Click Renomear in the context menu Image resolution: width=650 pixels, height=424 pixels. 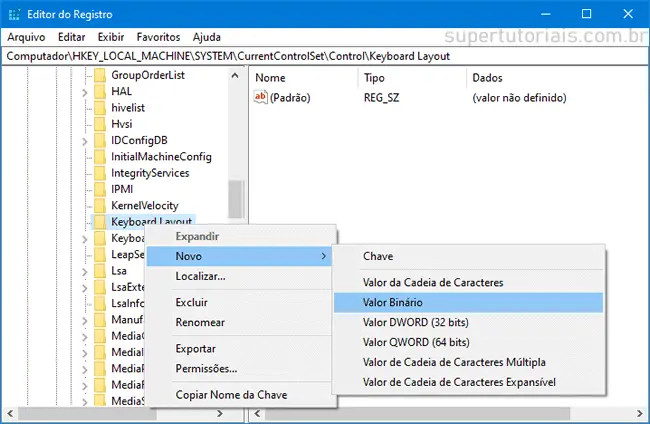(200, 322)
